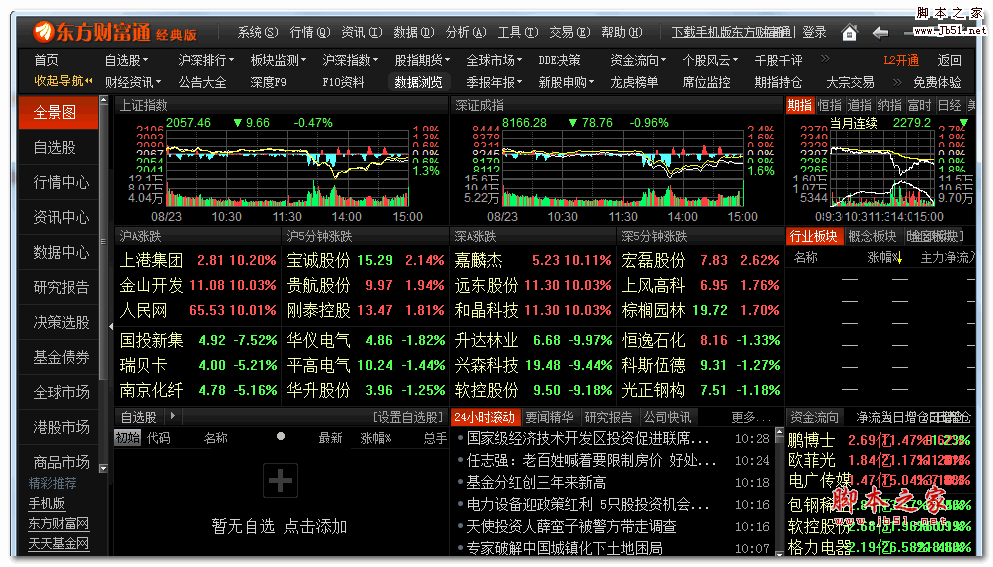
Task: Sort by 涨幅% arrow in 行业板块
Action: click(899, 257)
